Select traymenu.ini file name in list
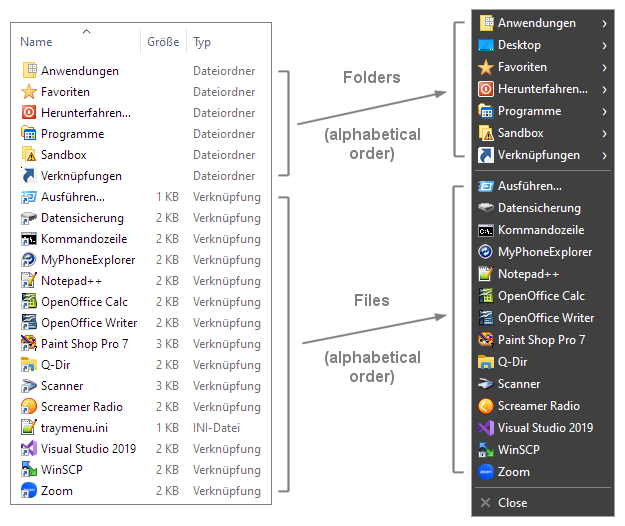Screen dimensions: 625x526 pyautogui.click(x=75, y=428)
